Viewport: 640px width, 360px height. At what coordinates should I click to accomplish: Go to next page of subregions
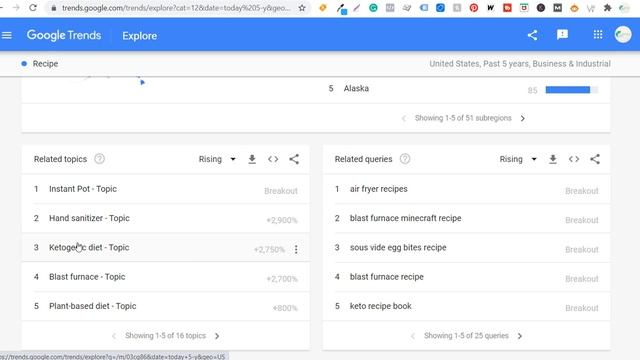(523, 118)
